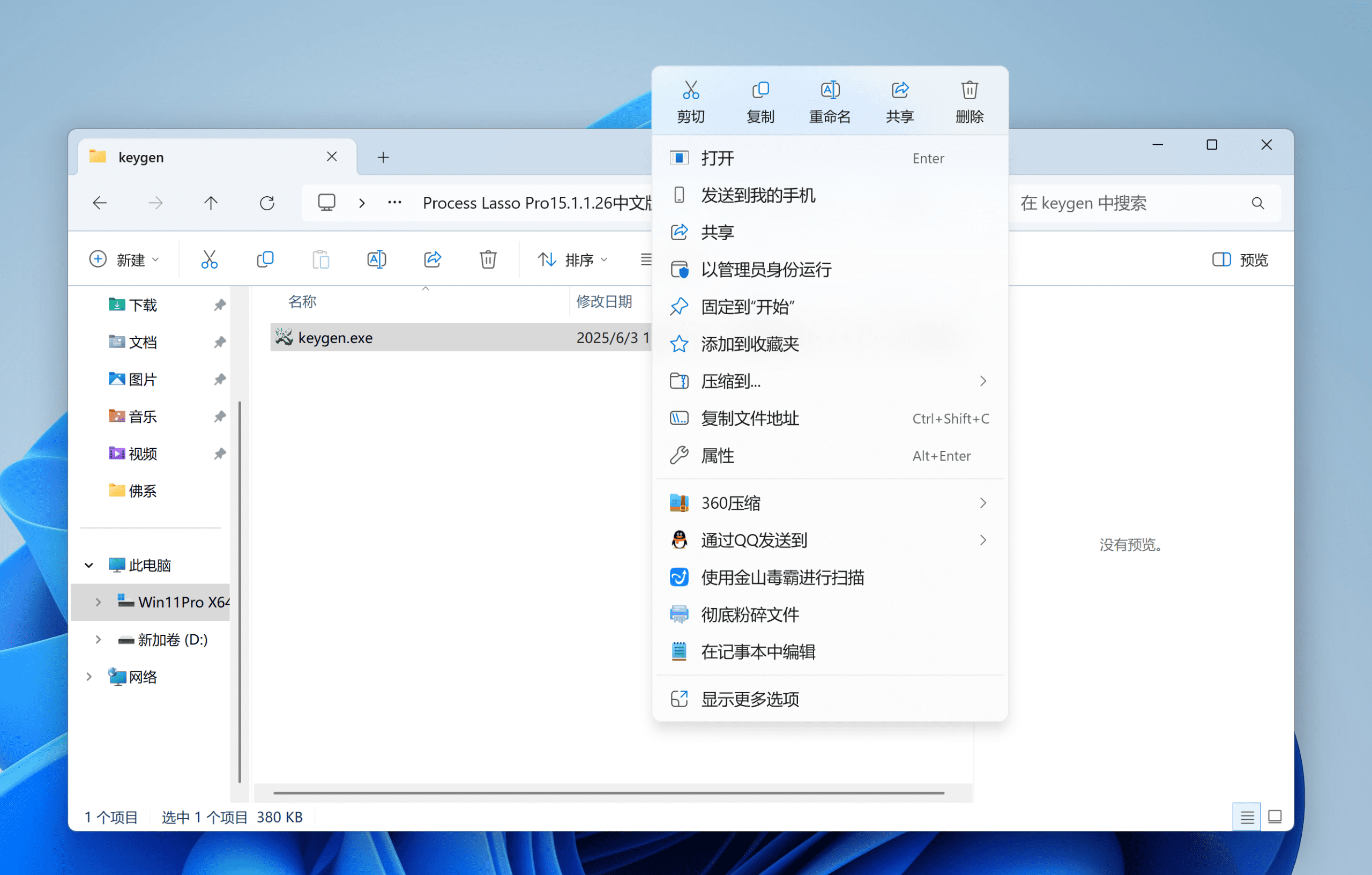Open the 排序 sort dropdown
This screenshot has height=875, width=1372.
click(572, 259)
